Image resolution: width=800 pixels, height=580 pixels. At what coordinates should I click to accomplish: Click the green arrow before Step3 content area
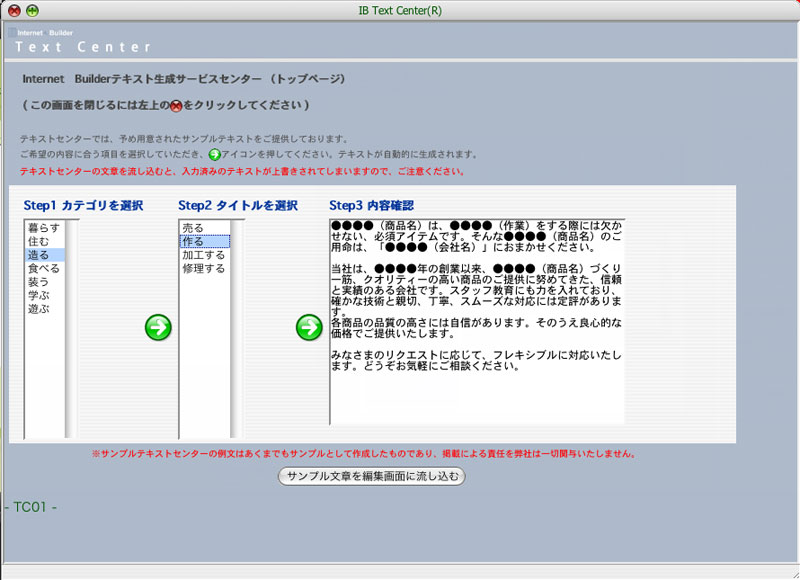click(309, 327)
